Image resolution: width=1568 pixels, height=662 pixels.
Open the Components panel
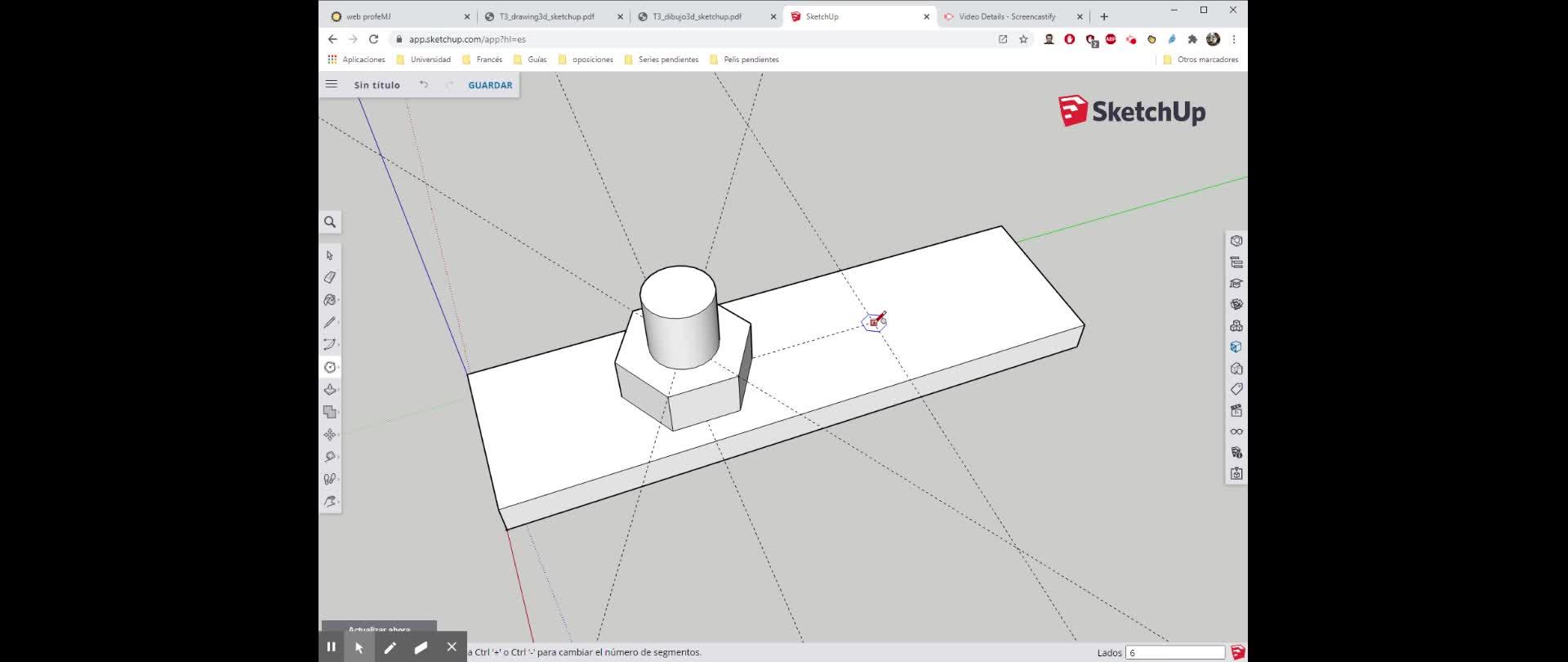[x=1236, y=325]
